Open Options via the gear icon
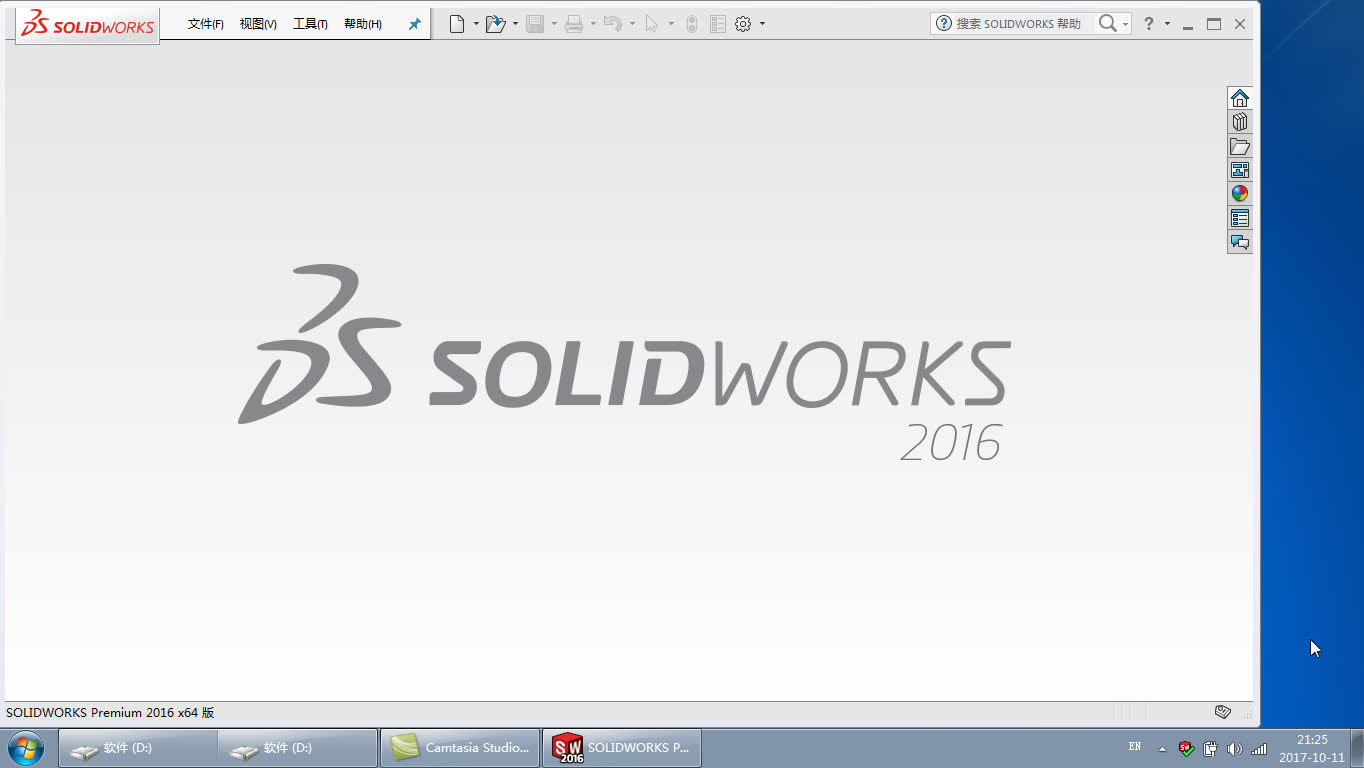Viewport: 1364px width, 768px height. [x=743, y=24]
